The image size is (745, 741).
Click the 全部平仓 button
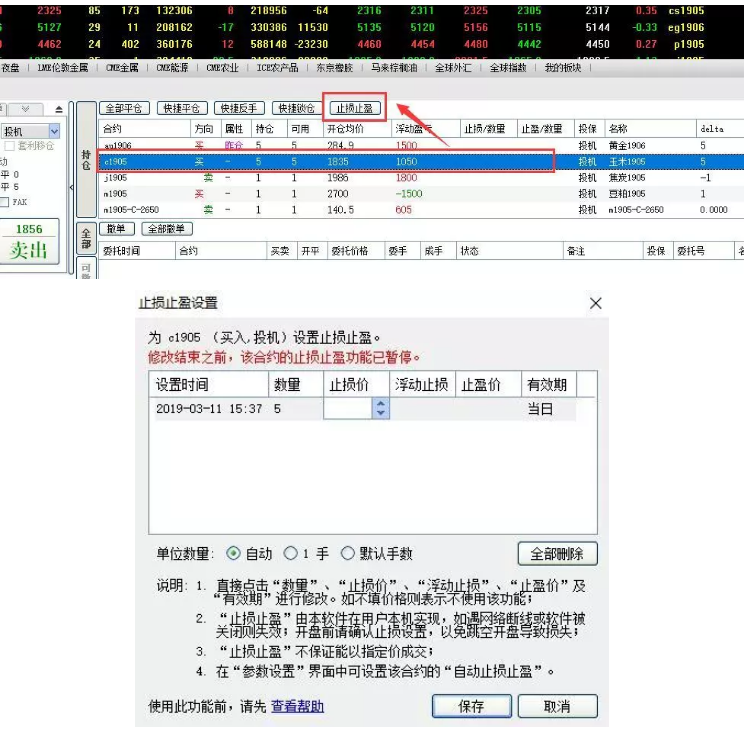tap(124, 108)
